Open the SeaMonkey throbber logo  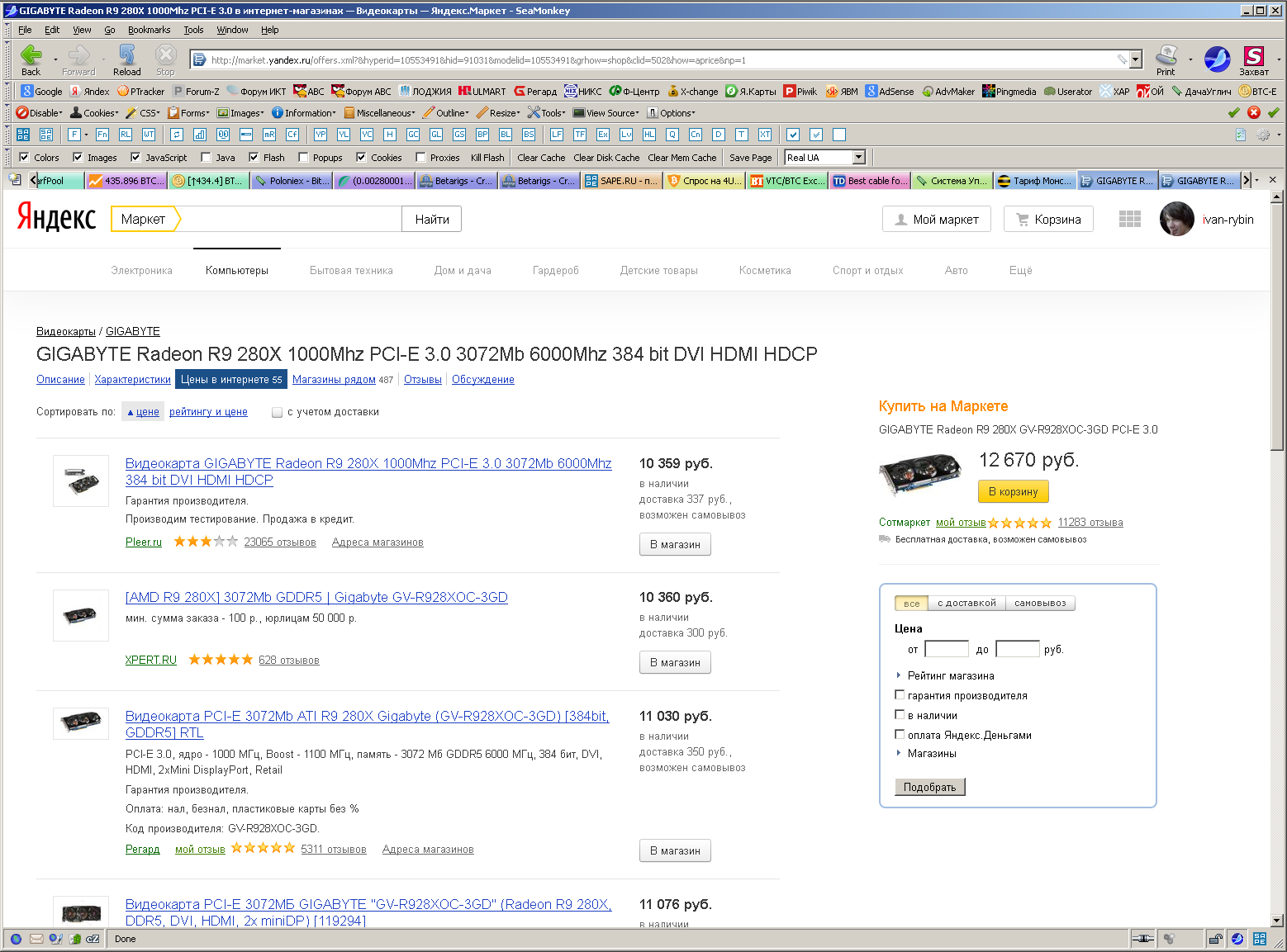(1217, 59)
